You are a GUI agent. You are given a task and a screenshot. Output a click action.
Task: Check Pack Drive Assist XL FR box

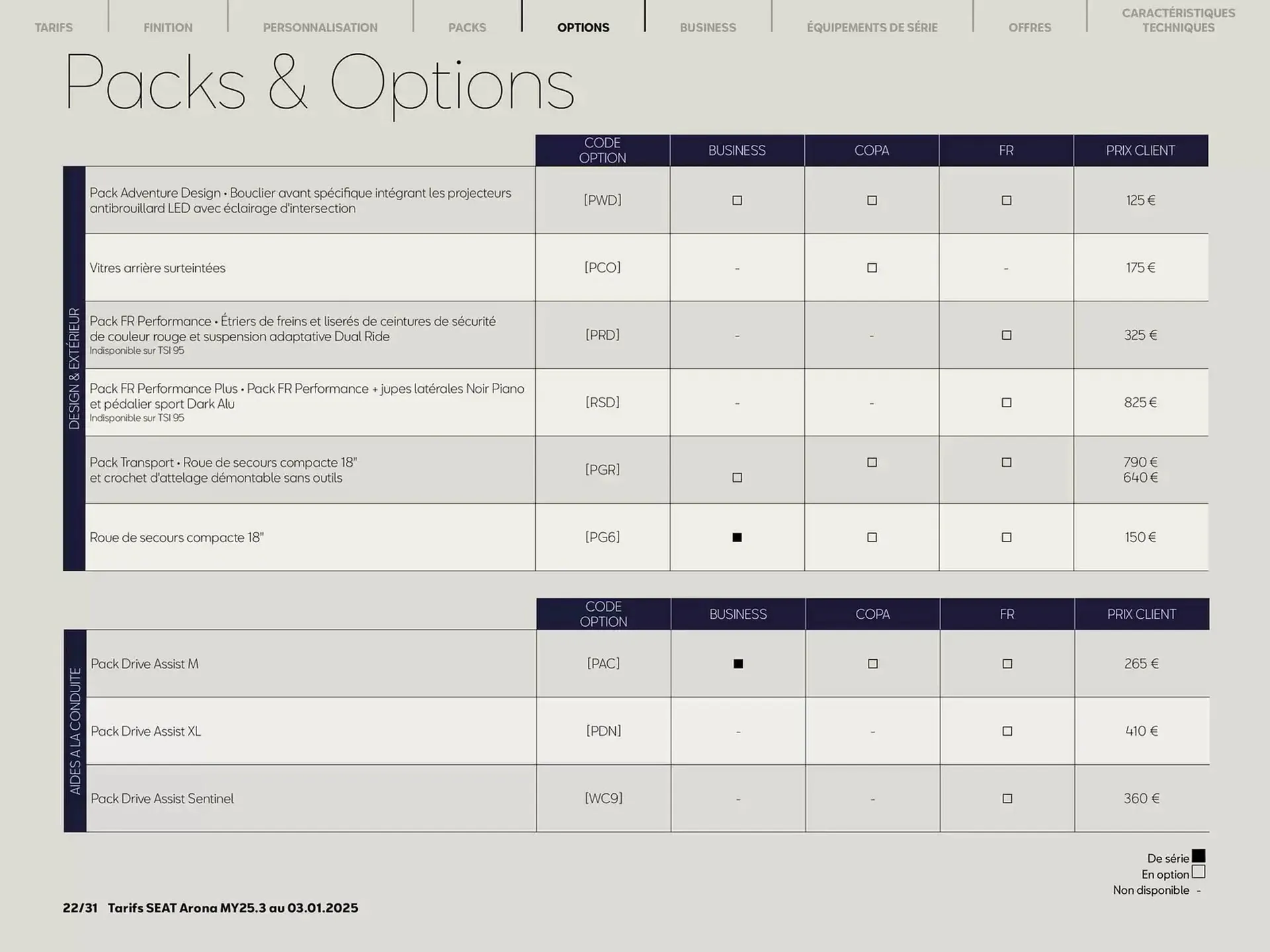pos(1007,731)
